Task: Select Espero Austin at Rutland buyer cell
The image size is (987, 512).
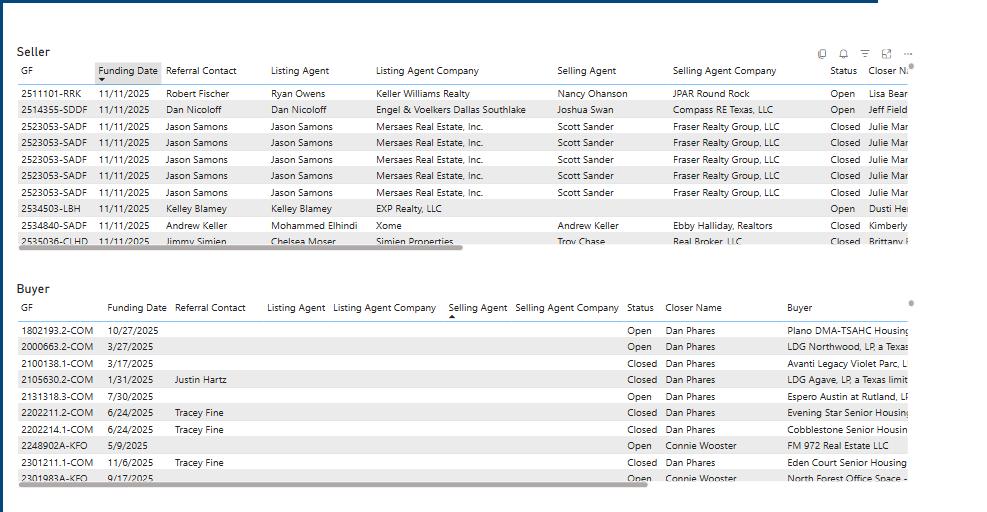Action: [847, 397]
